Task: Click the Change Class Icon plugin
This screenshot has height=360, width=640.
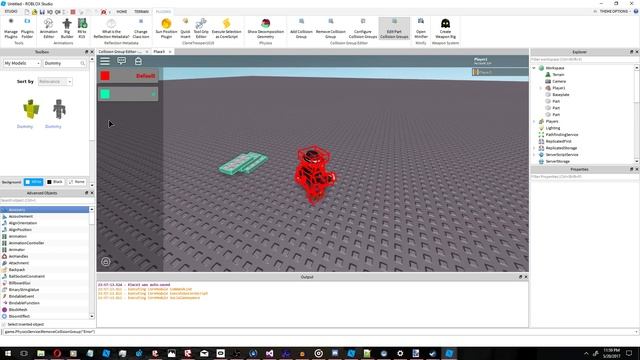Action: pyautogui.click(x=141, y=28)
